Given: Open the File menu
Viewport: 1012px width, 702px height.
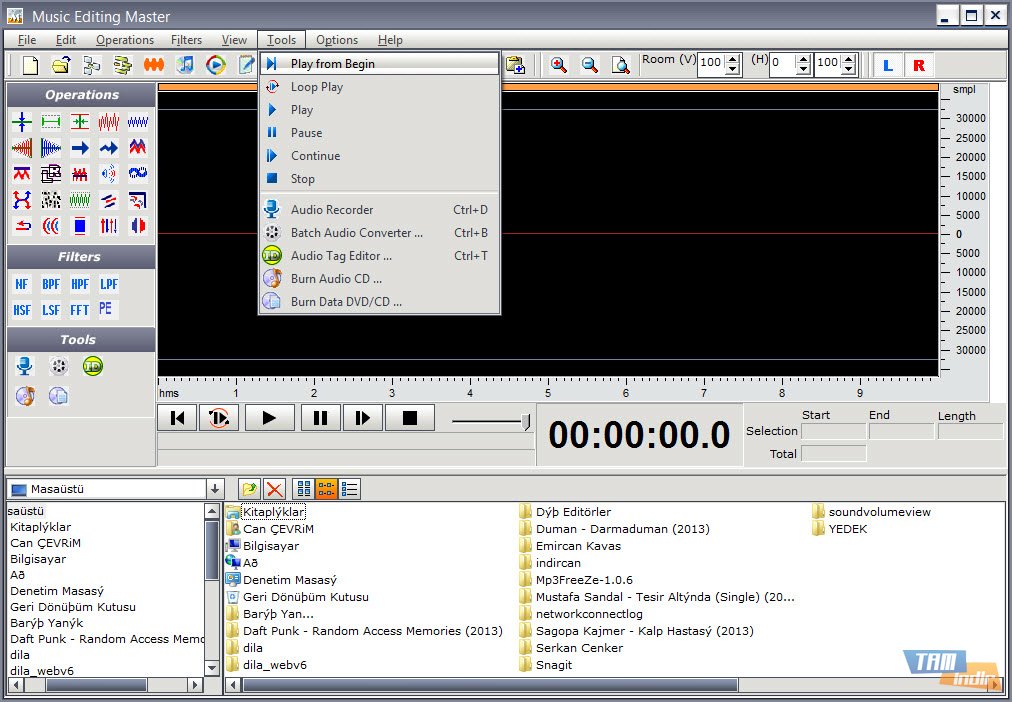Looking at the screenshot, I should pyautogui.click(x=27, y=40).
